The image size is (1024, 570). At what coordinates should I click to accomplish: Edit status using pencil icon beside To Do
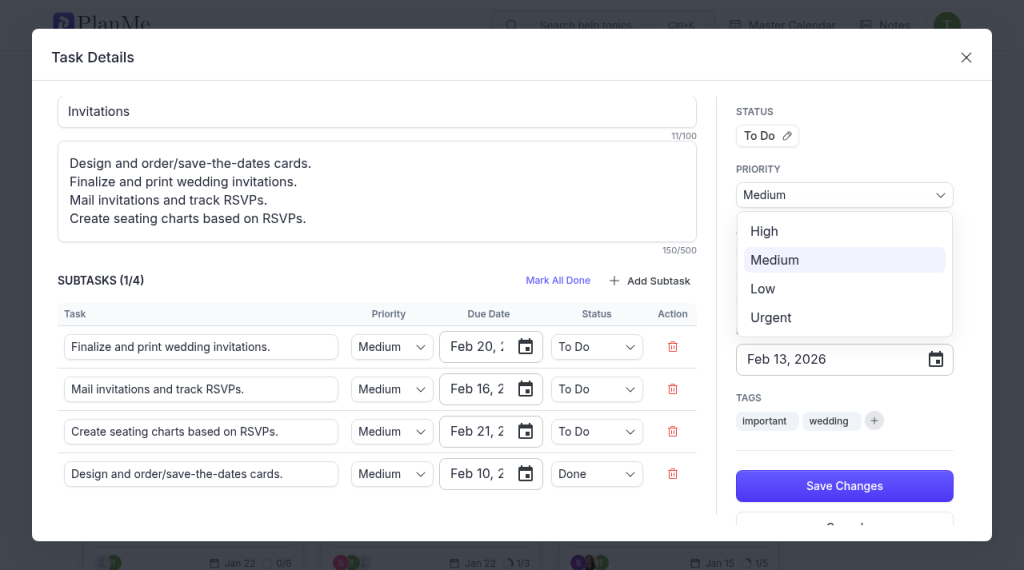(x=787, y=136)
